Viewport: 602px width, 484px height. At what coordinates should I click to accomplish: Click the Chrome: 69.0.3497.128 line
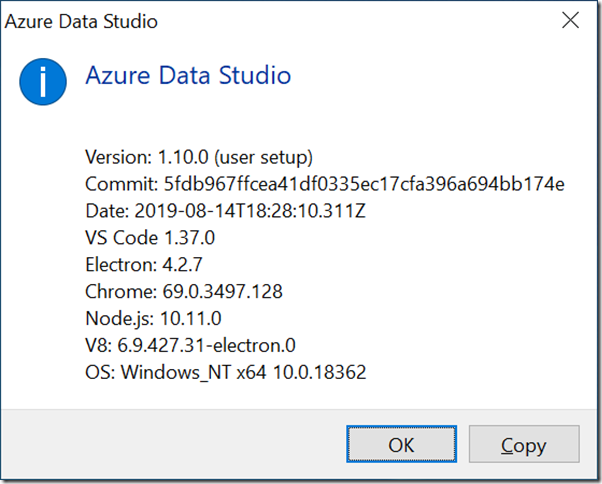point(184,291)
